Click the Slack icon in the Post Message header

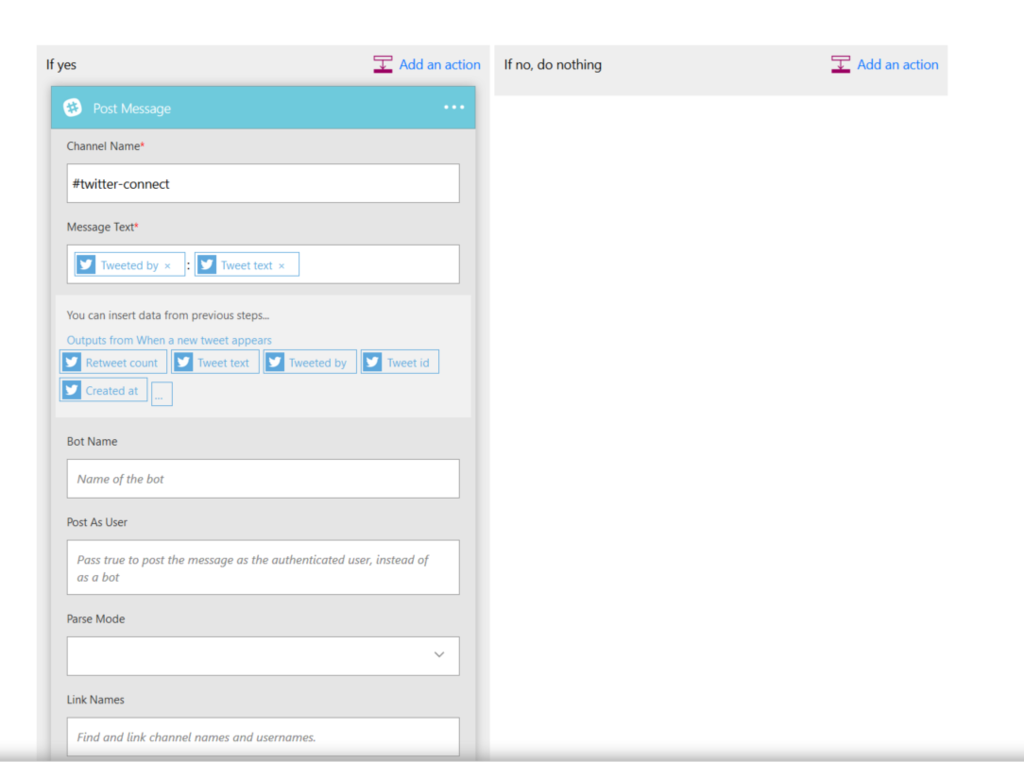[x=72, y=108]
